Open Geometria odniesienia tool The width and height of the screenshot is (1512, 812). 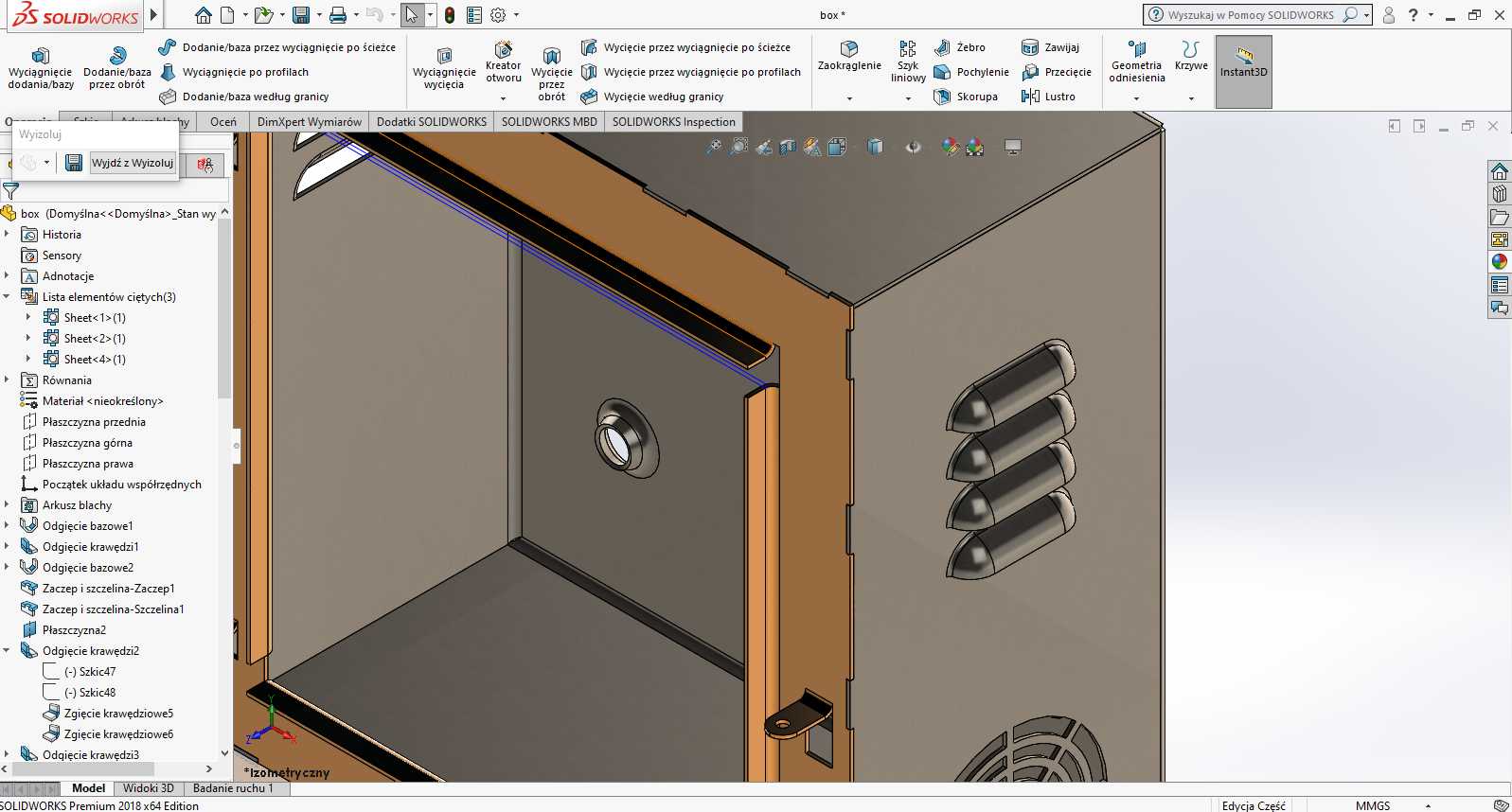pyautogui.click(x=1137, y=62)
